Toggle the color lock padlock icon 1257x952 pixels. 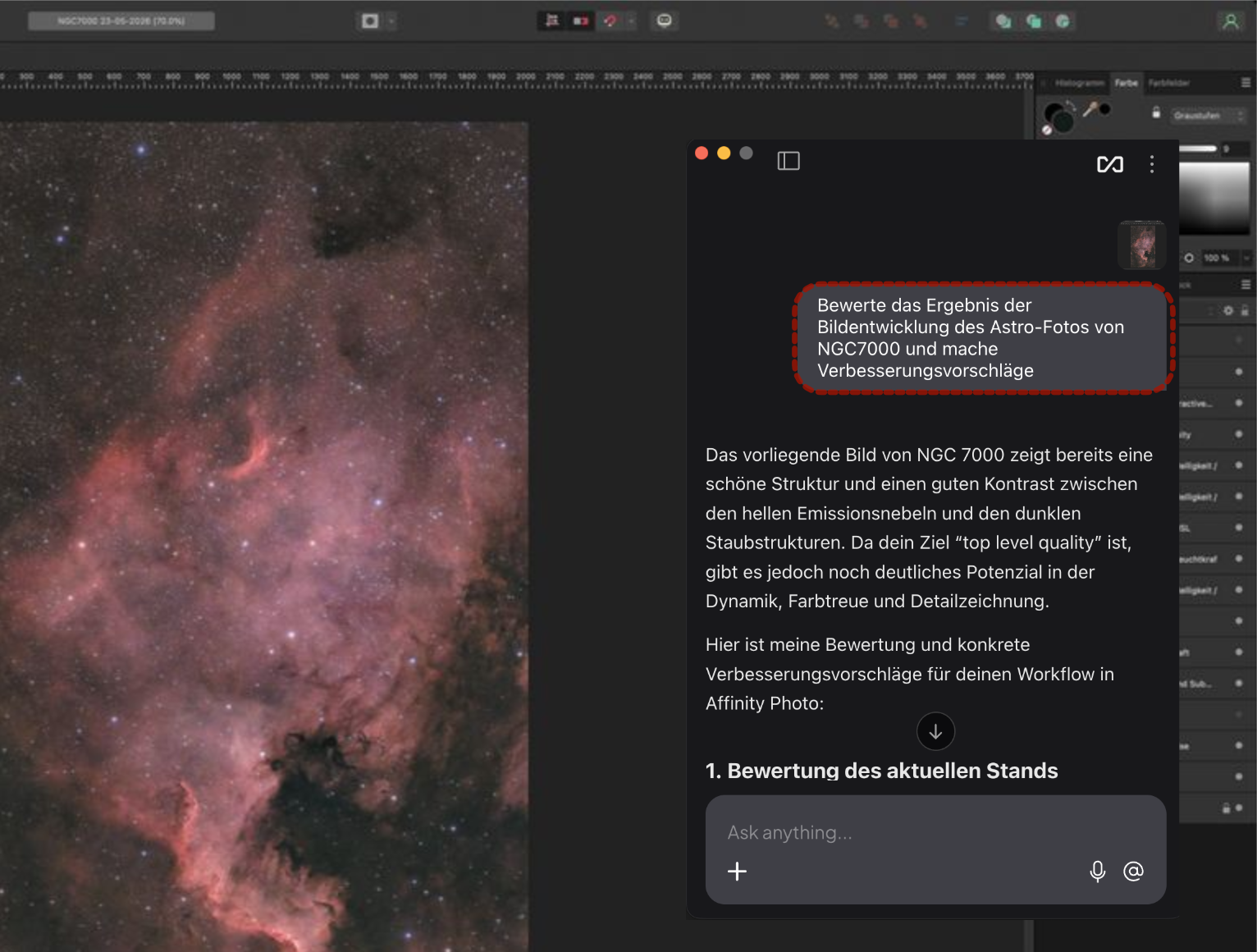[1156, 113]
